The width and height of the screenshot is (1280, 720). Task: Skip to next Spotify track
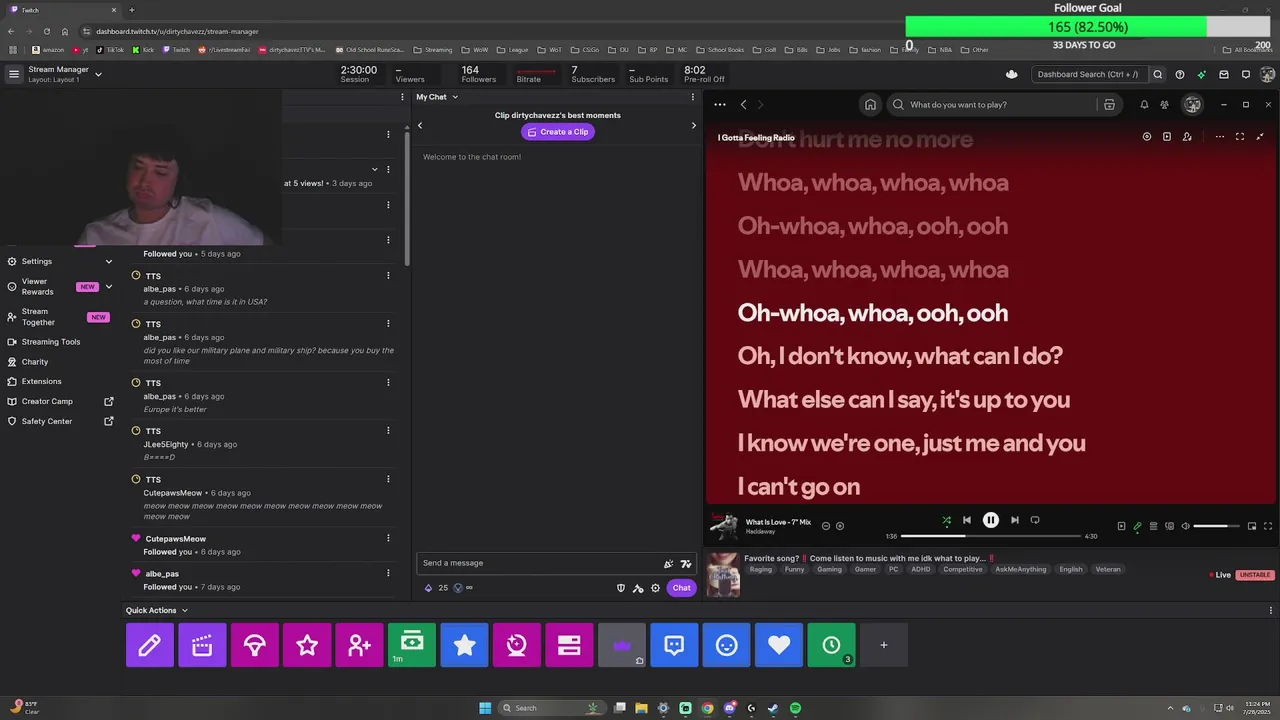pos(1014,520)
